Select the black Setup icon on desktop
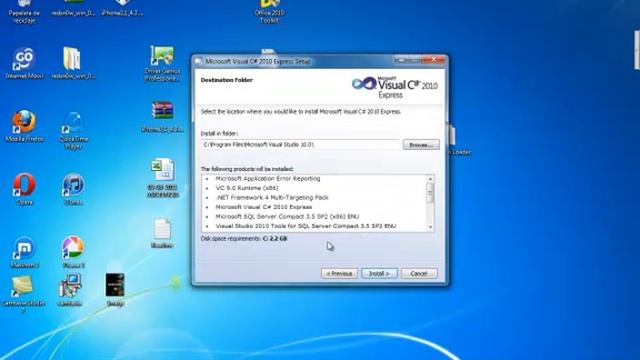This screenshot has width=640, height=360. click(x=115, y=290)
